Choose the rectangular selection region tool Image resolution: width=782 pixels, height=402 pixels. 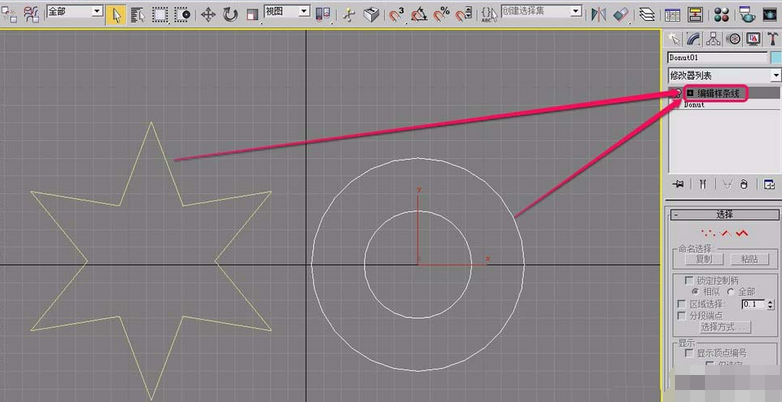pyautogui.click(x=160, y=15)
